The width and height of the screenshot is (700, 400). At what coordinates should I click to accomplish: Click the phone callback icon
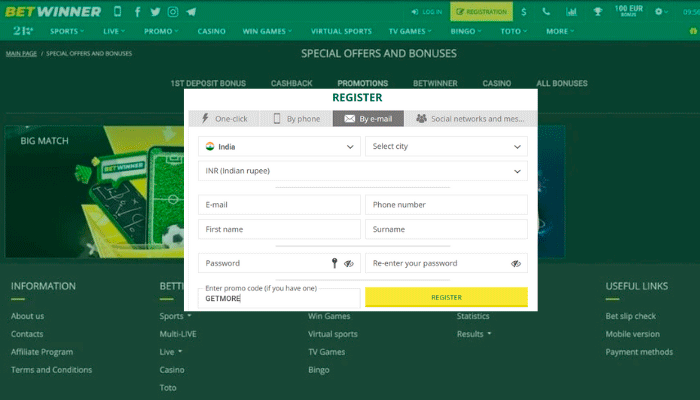(x=546, y=12)
